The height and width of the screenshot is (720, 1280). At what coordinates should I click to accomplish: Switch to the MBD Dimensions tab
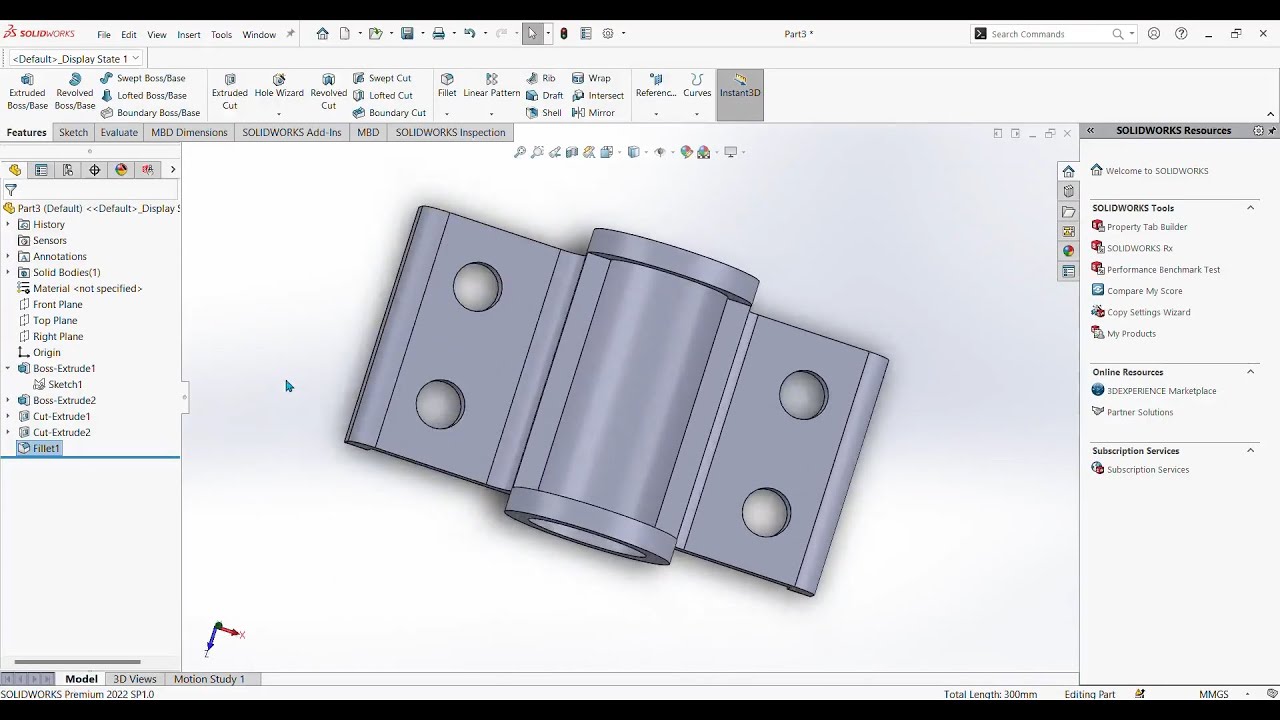tap(189, 132)
